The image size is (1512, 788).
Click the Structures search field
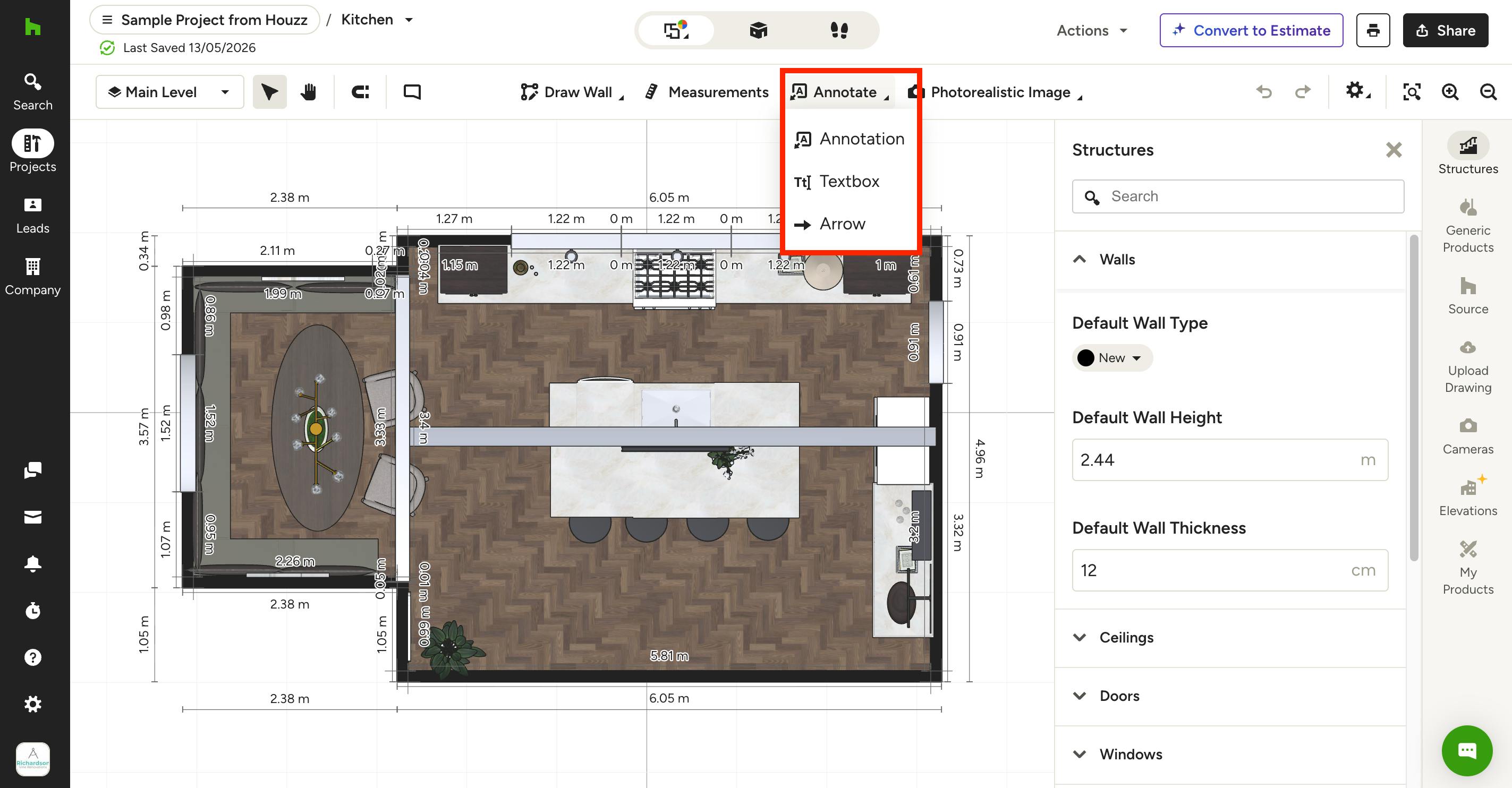1238,196
